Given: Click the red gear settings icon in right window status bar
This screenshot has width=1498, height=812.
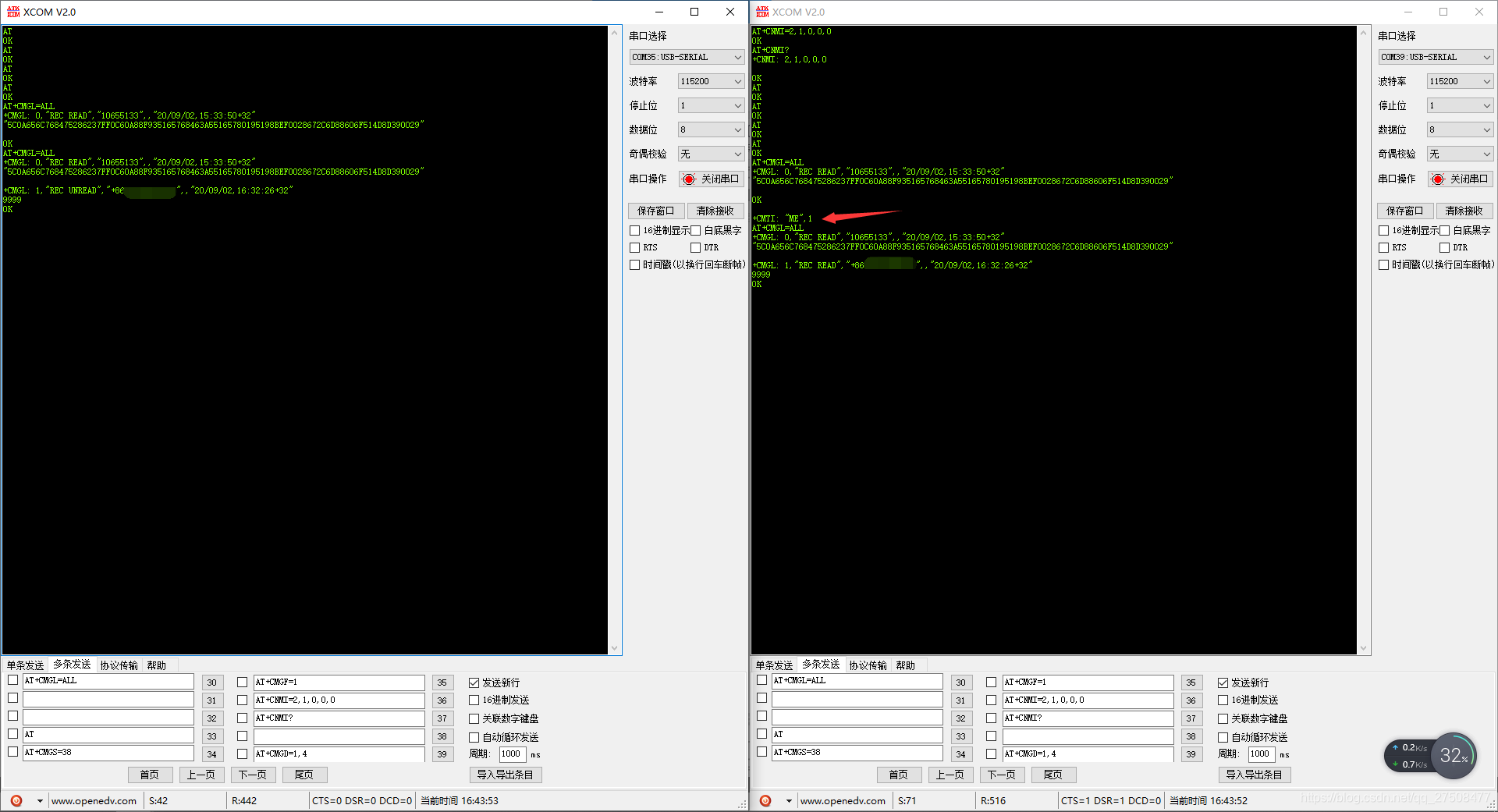Looking at the screenshot, I should 765,800.
